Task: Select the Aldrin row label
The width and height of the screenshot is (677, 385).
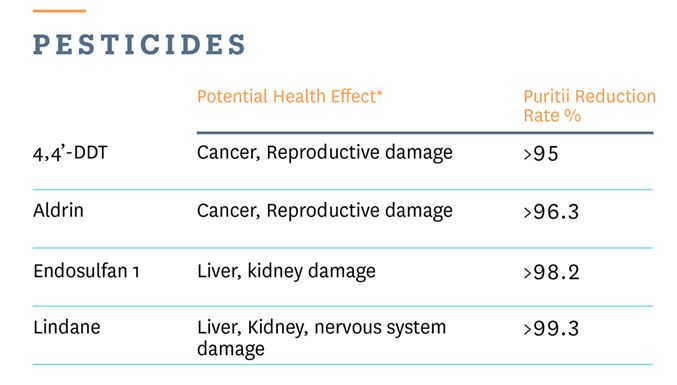Action: [x=58, y=211]
